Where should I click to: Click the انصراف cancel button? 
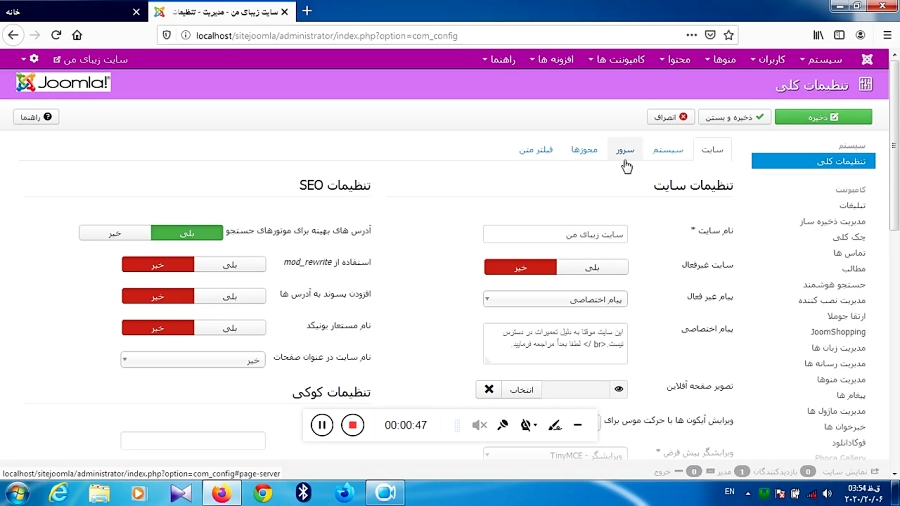click(671, 116)
